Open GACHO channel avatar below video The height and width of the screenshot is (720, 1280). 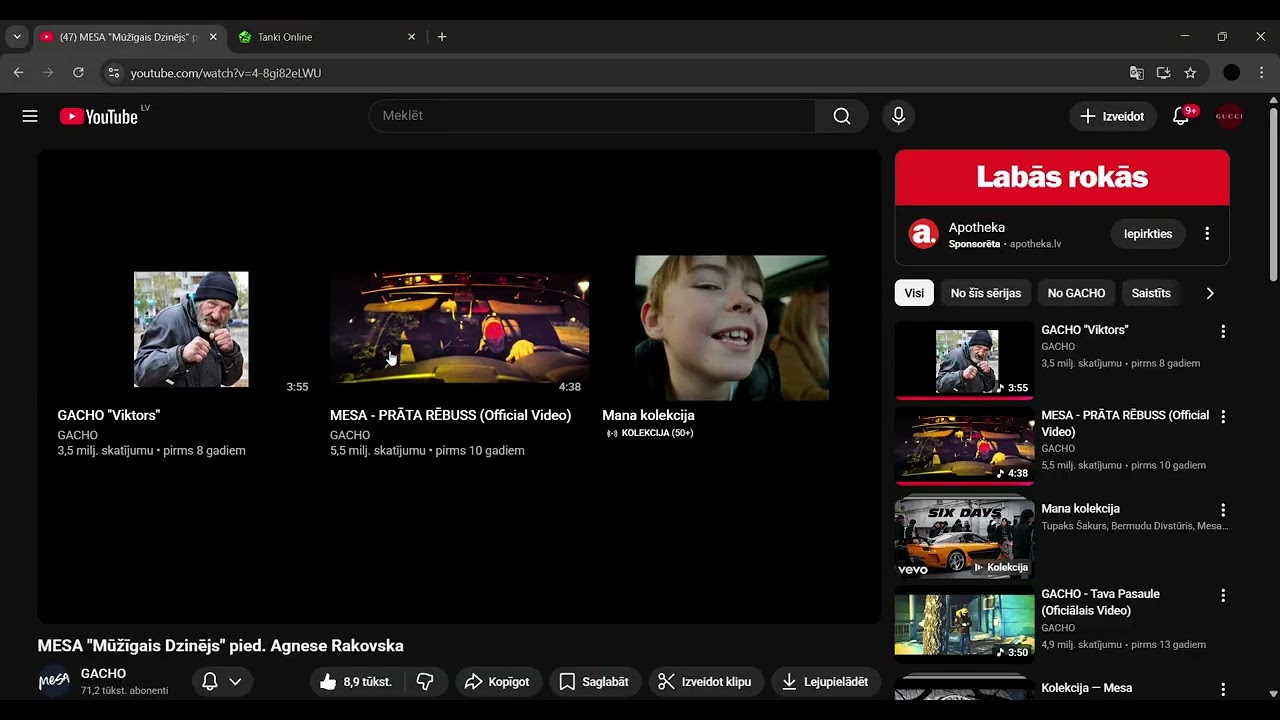pos(54,682)
